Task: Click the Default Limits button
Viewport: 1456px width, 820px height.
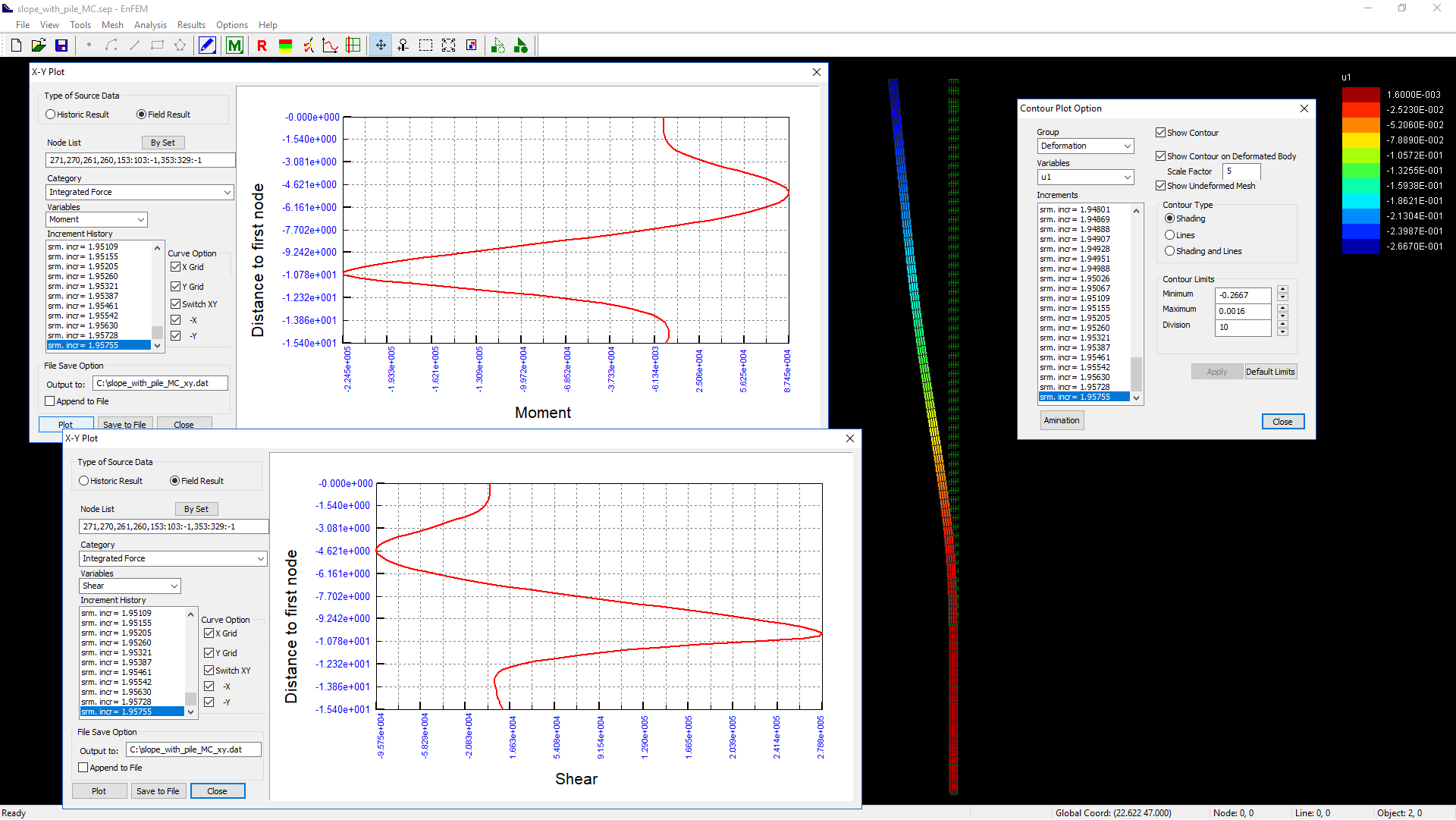Action: (x=1270, y=372)
